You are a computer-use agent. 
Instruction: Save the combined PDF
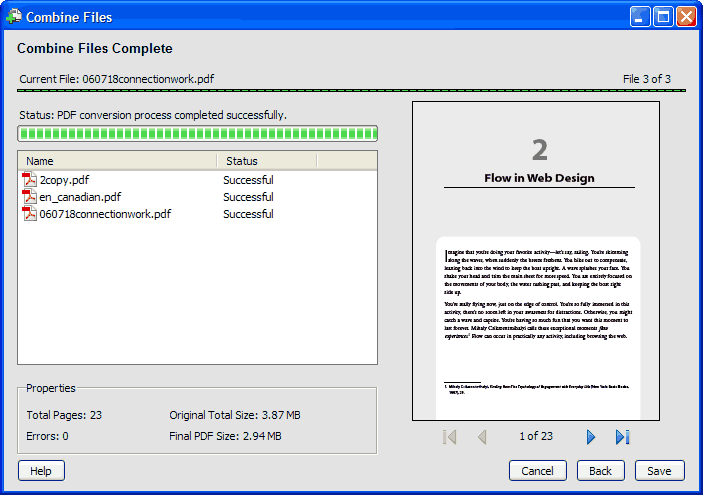(x=659, y=471)
